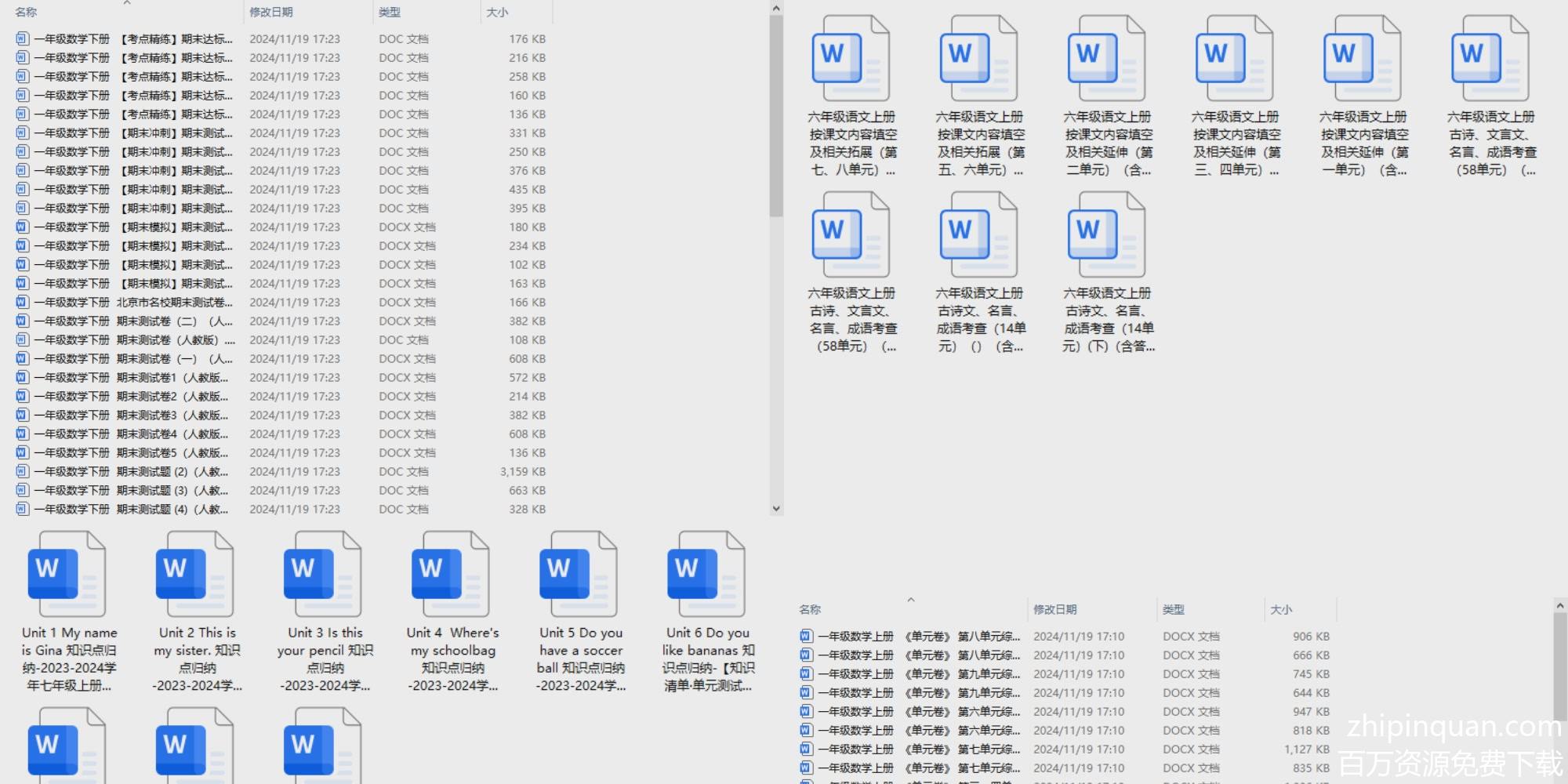
Task: Select the 北京市名校期末测试卷 file row
Action: [x=174, y=303]
